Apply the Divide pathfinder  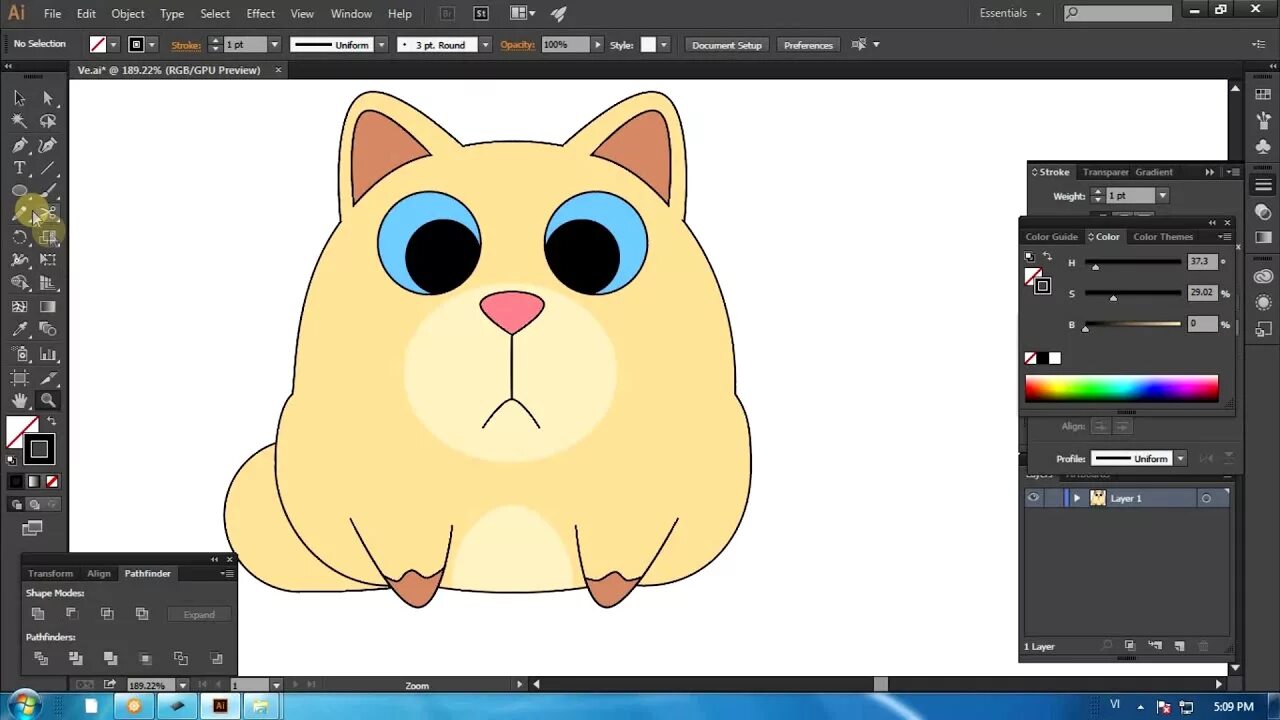41,658
